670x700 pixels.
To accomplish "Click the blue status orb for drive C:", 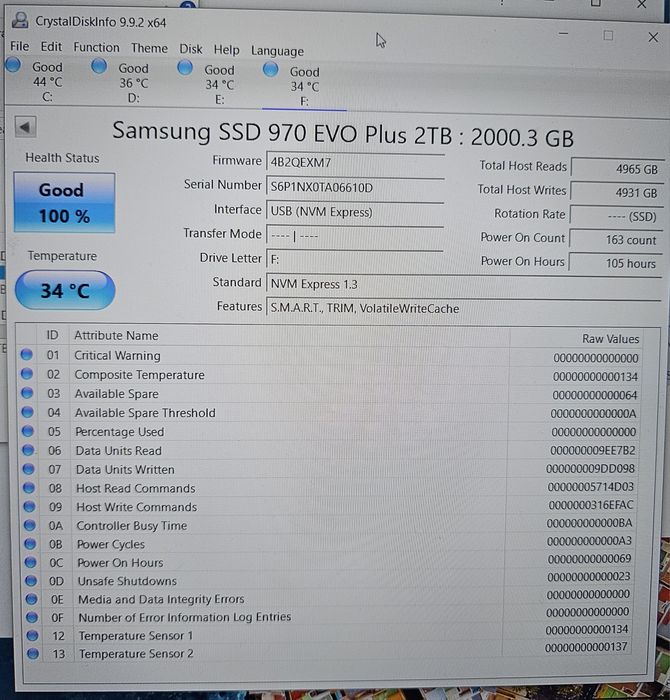I will click(13, 65).
